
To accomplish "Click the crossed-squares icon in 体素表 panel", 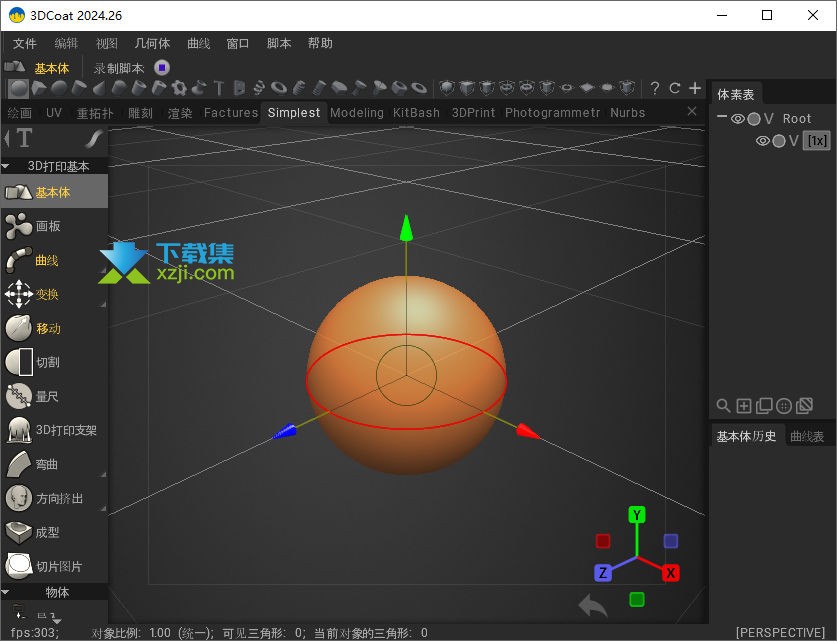I will 804,406.
